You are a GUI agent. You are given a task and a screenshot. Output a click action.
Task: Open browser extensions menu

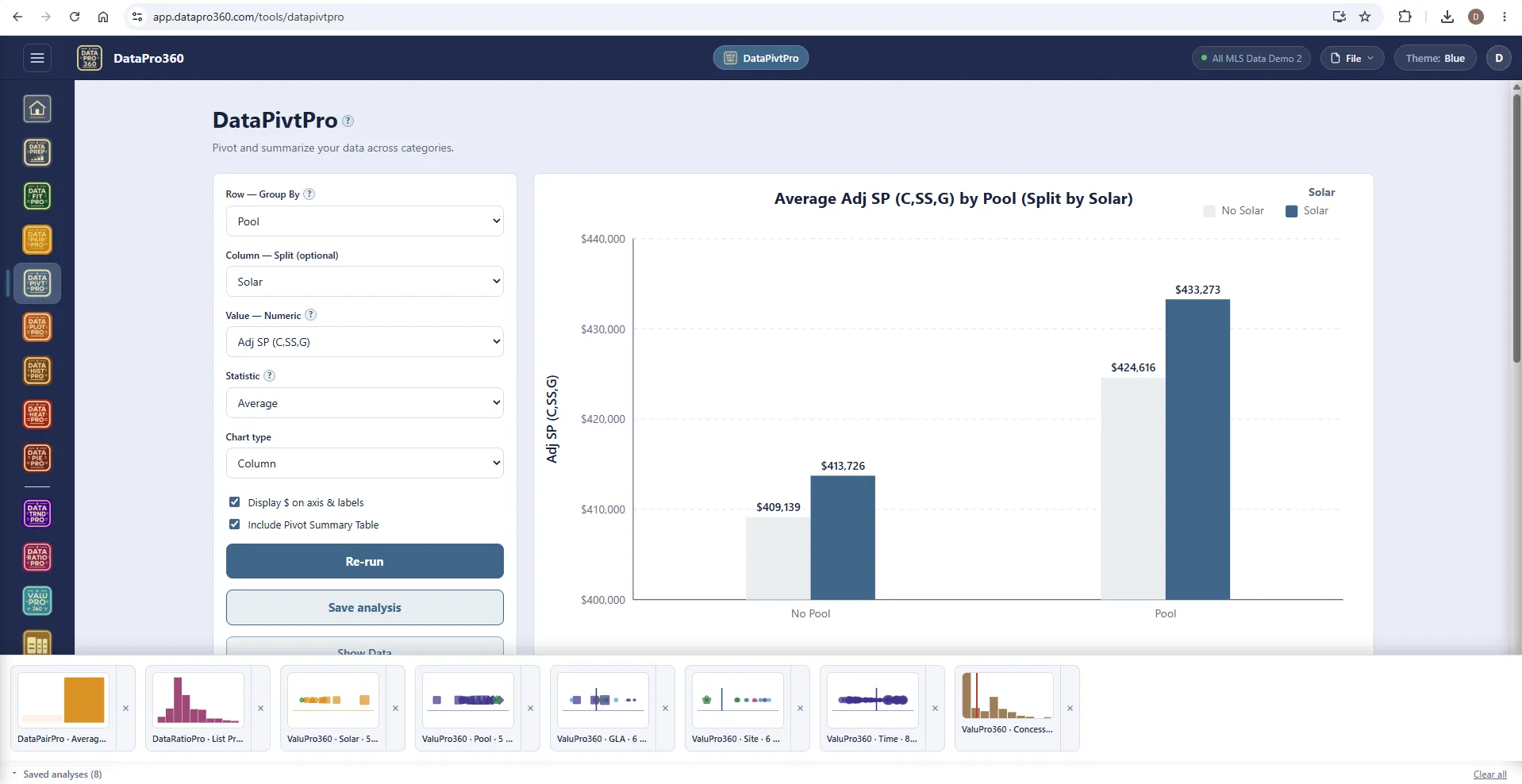click(1405, 17)
